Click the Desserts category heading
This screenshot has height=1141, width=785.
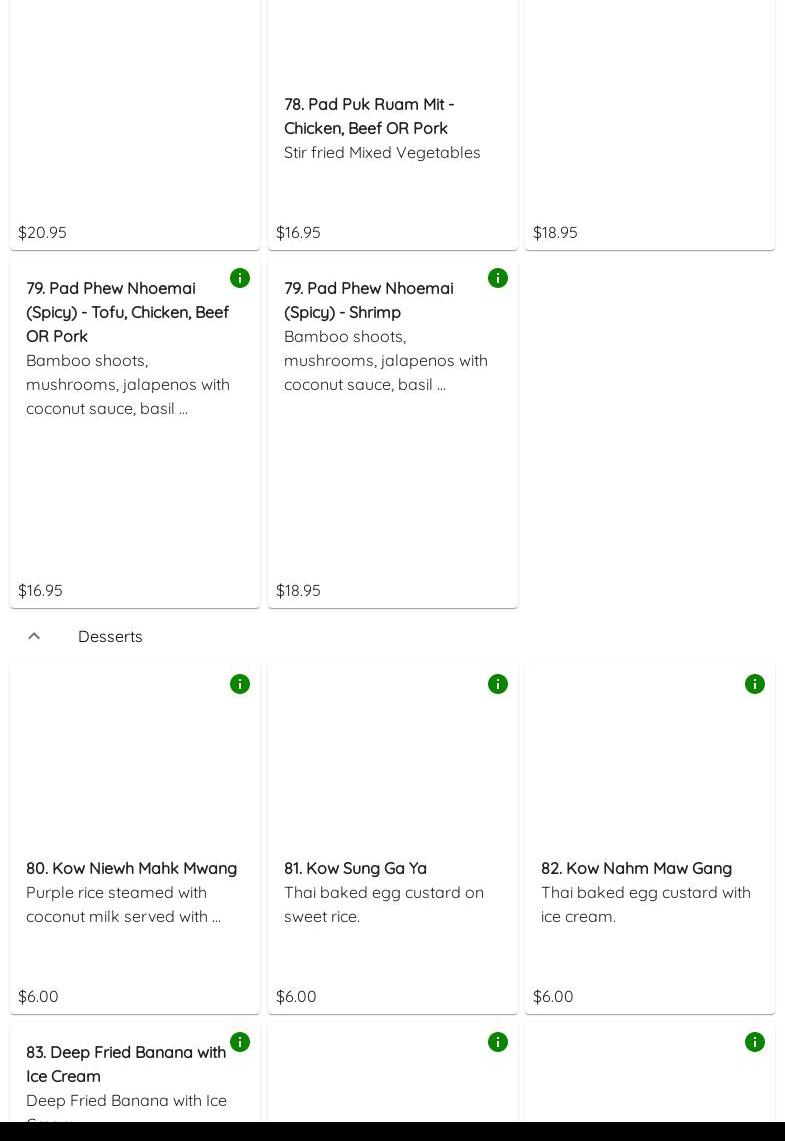coord(110,636)
